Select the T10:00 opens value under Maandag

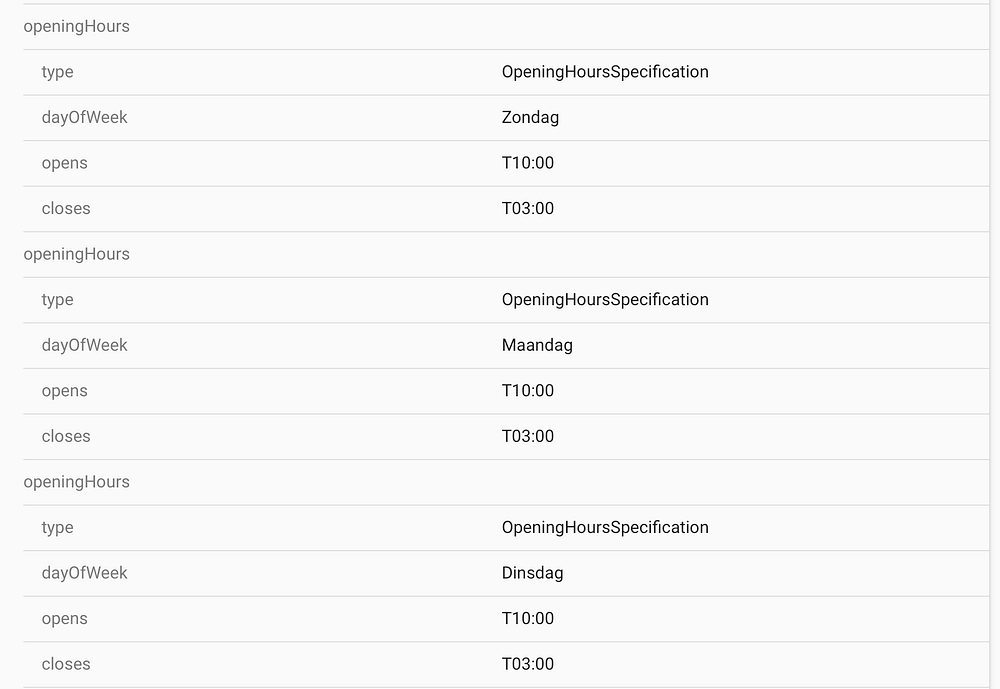(528, 391)
